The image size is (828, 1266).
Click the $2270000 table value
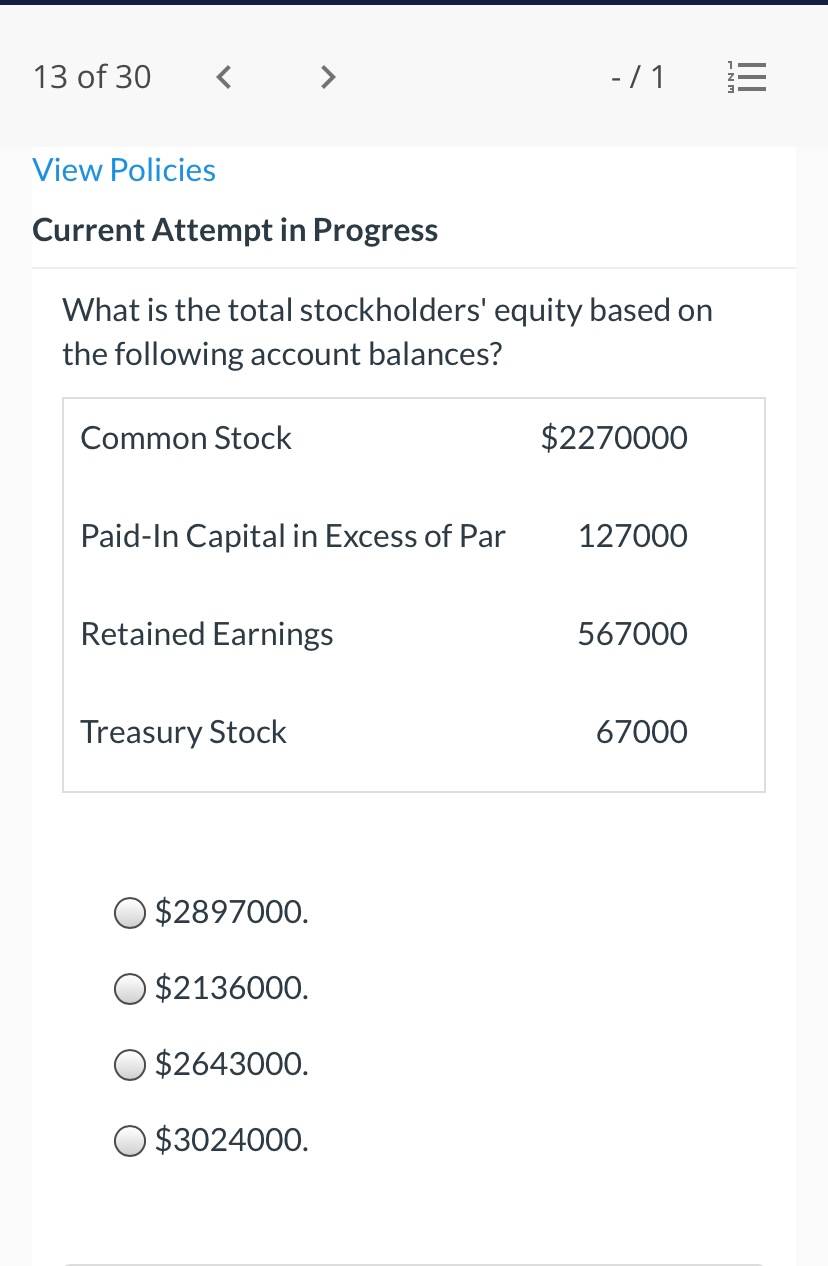[x=614, y=438]
